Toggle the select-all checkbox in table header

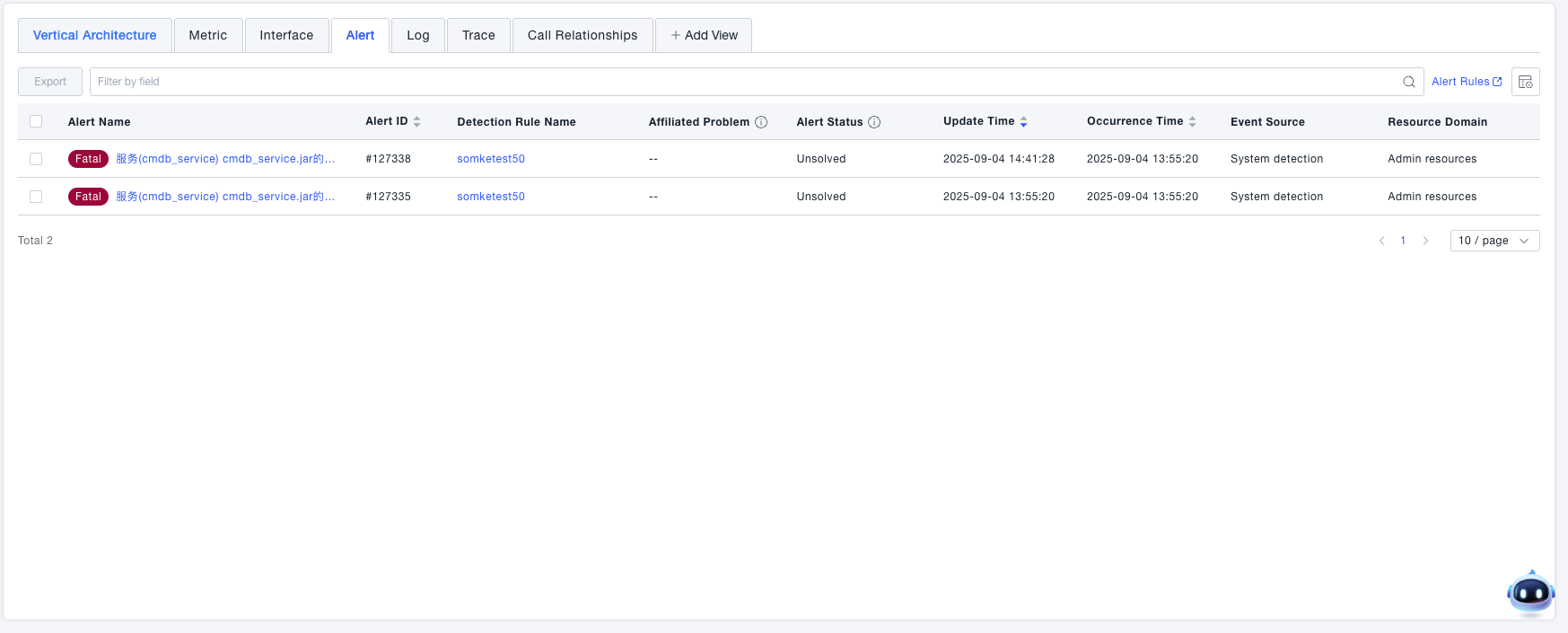point(36,121)
